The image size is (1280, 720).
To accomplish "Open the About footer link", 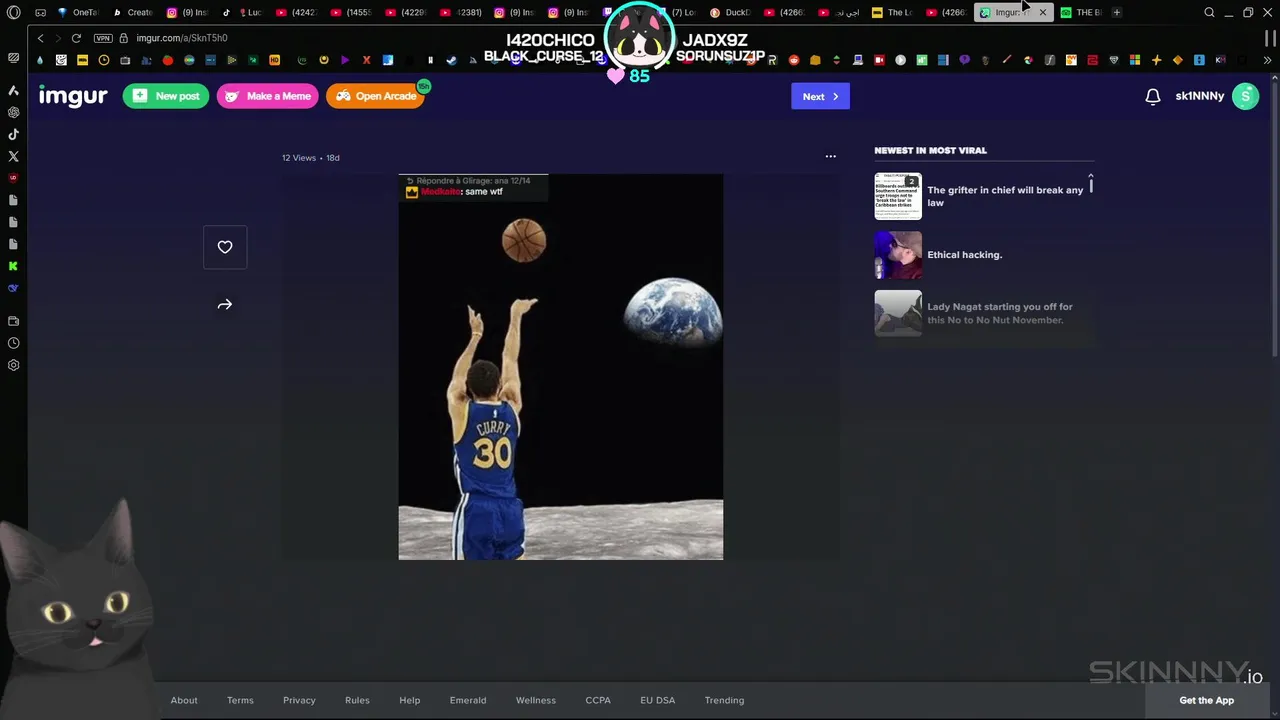I will [x=184, y=700].
